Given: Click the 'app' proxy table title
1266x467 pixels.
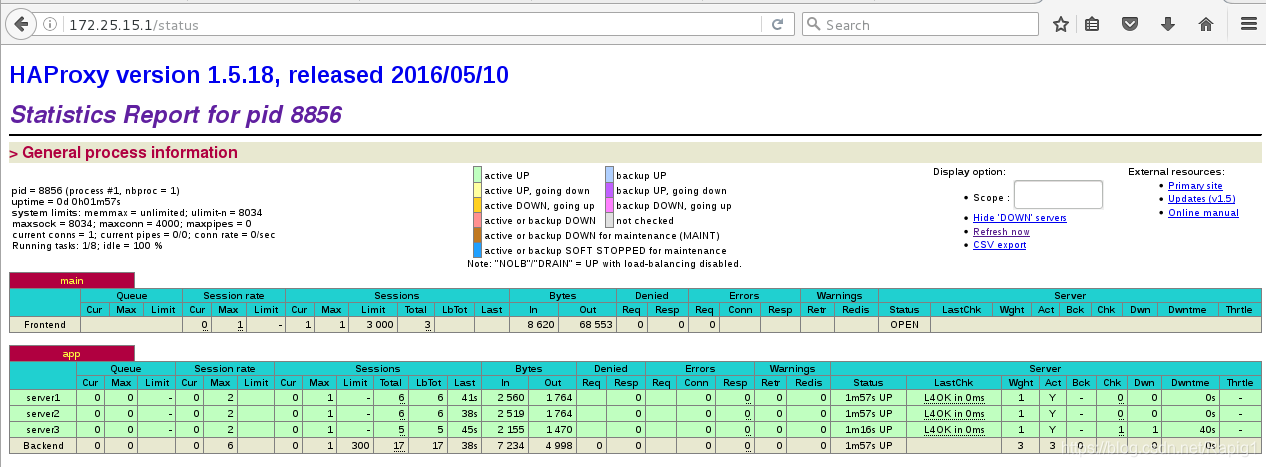Looking at the screenshot, I should [71, 353].
